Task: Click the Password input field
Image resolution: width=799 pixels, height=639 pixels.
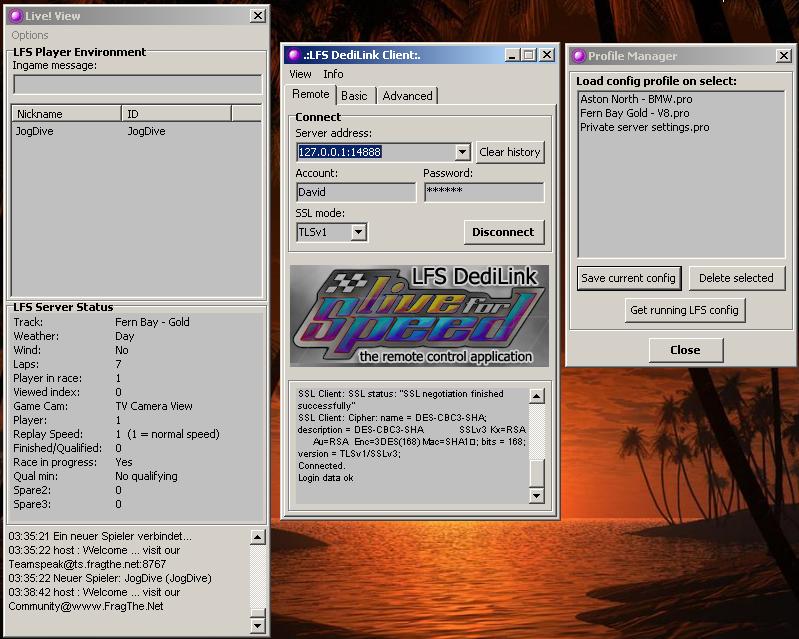Action: 484,192
